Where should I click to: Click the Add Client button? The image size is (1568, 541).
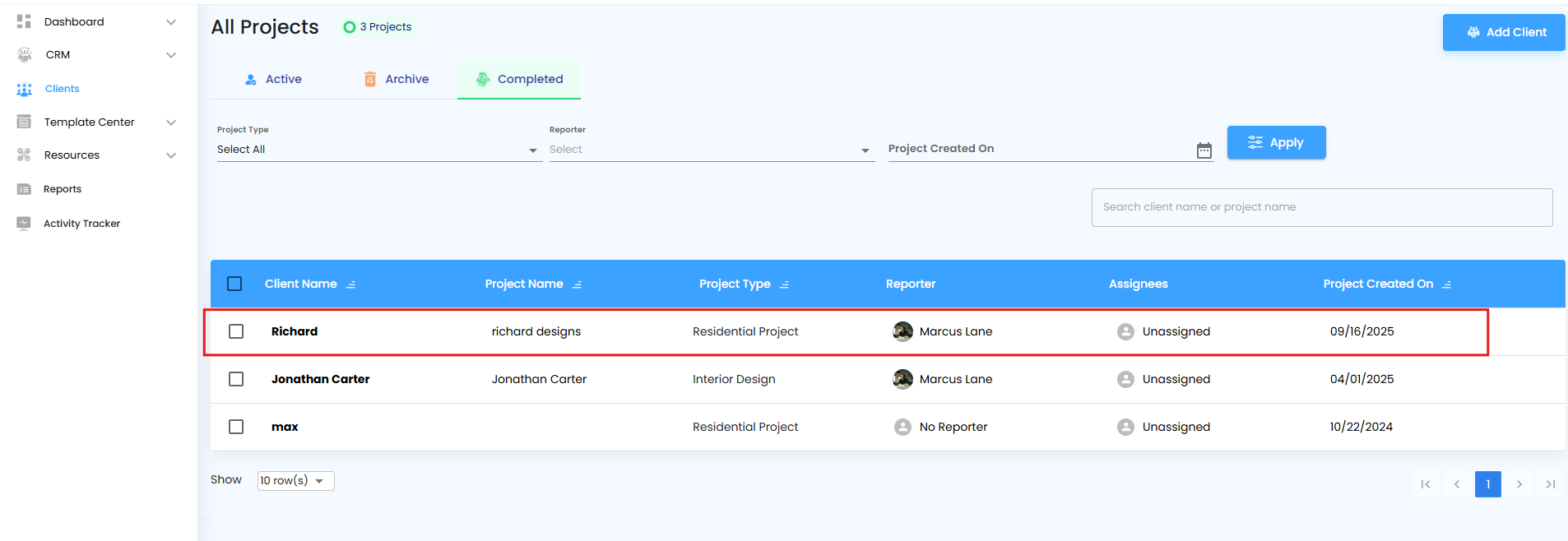[x=1503, y=32]
